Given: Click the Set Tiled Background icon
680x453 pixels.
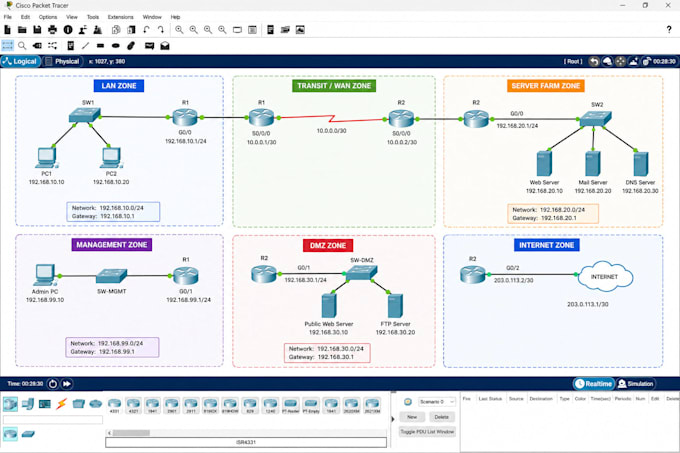Looking at the screenshot, I should coord(634,62).
